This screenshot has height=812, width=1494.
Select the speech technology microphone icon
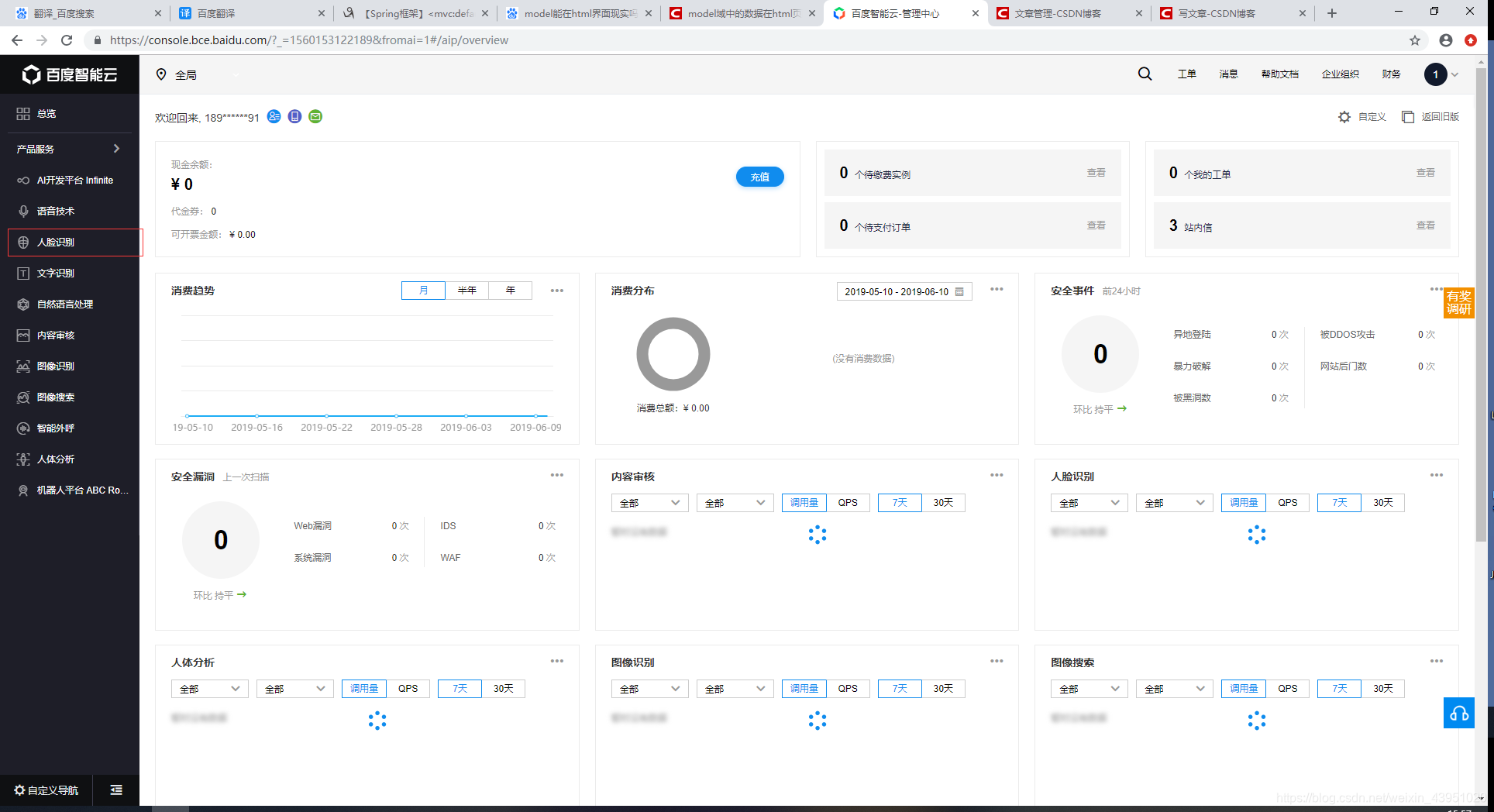tap(23, 211)
